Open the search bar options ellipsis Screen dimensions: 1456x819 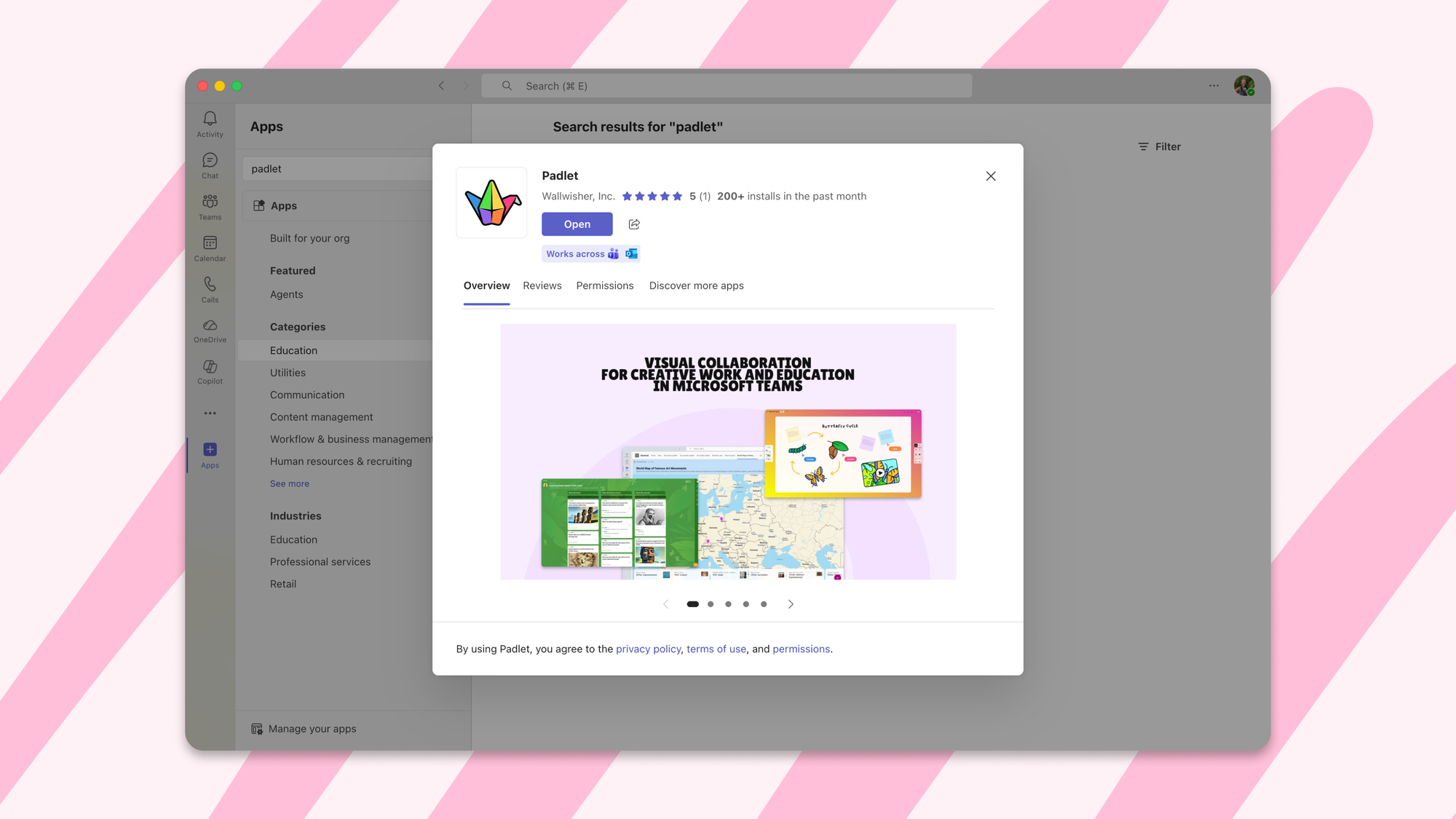[1213, 85]
